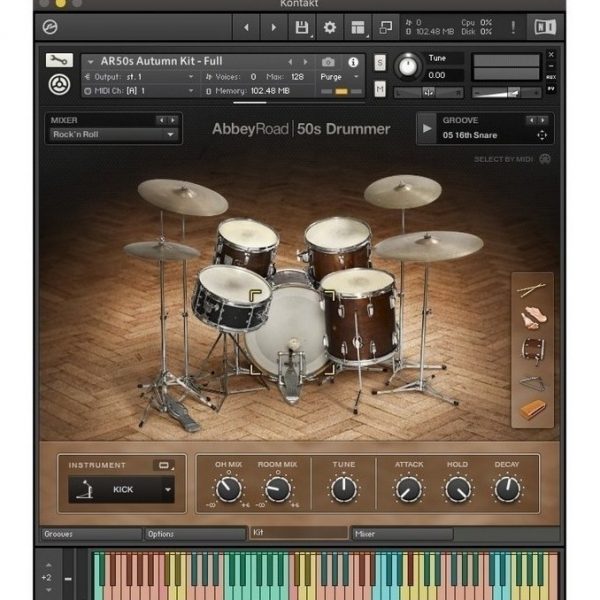600x600 pixels.
Task: Switch to the Kit tab
Action: (298, 533)
